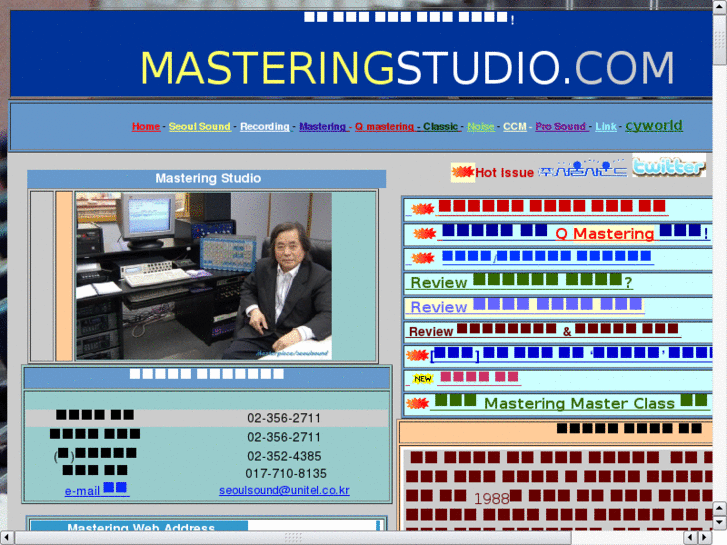Click the horizontal scrollbar thumb
The height and width of the screenshot is (545, 727).
click(293, 538)
